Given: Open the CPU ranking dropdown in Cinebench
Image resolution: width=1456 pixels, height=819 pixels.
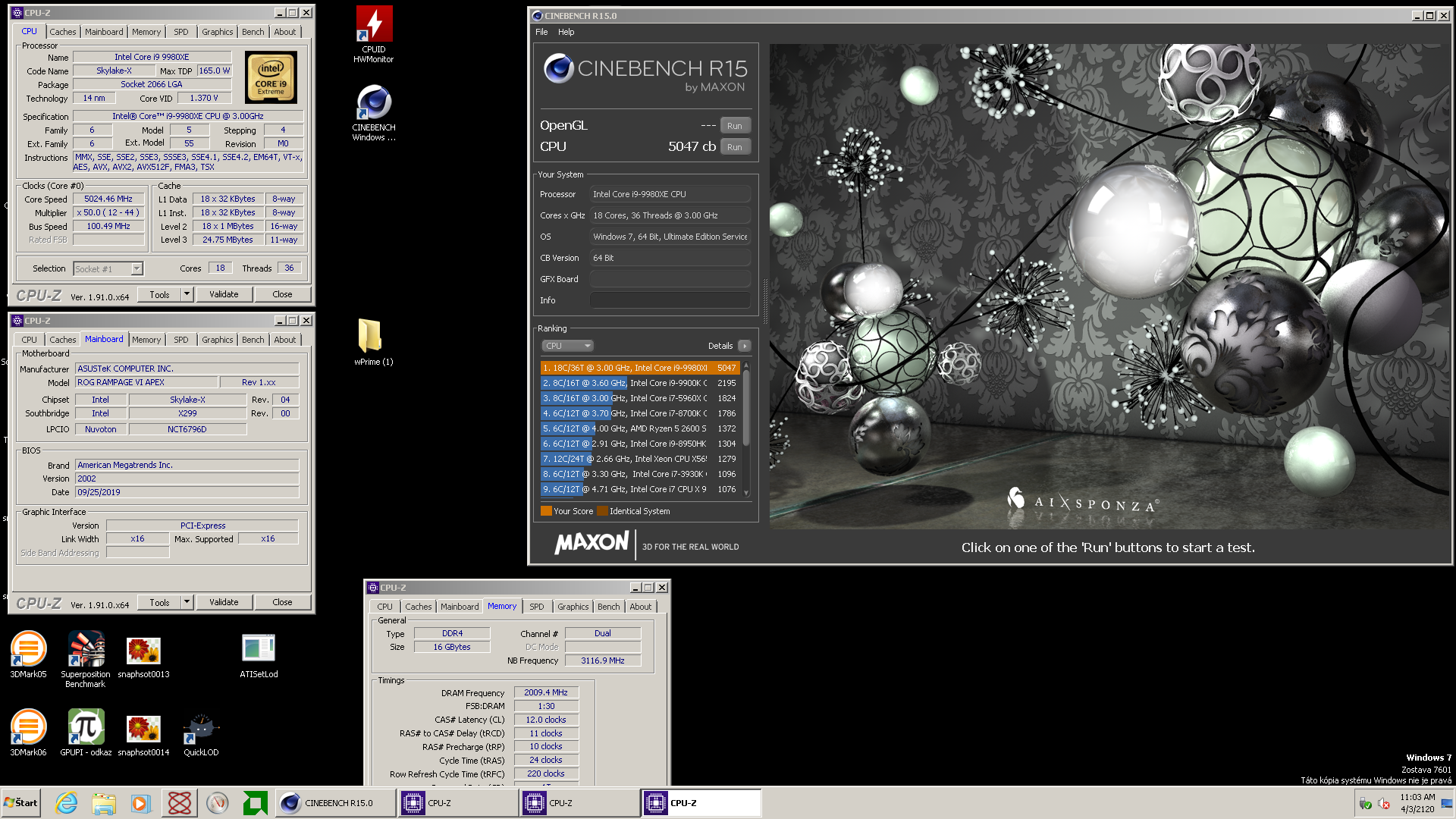Looking at the screenshot, I should [x=567, y=346].
